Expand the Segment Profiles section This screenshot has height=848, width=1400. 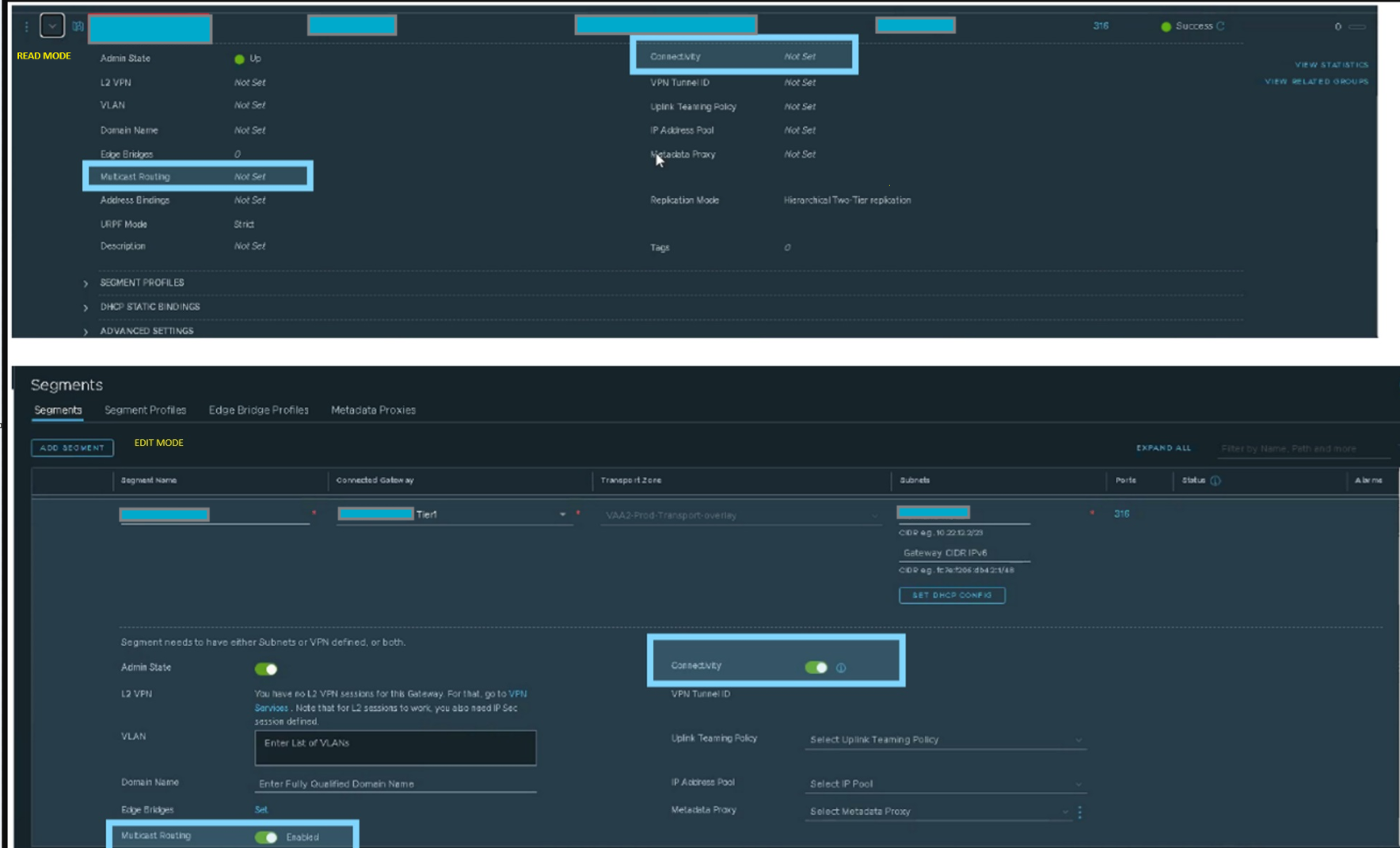(86, 283)
